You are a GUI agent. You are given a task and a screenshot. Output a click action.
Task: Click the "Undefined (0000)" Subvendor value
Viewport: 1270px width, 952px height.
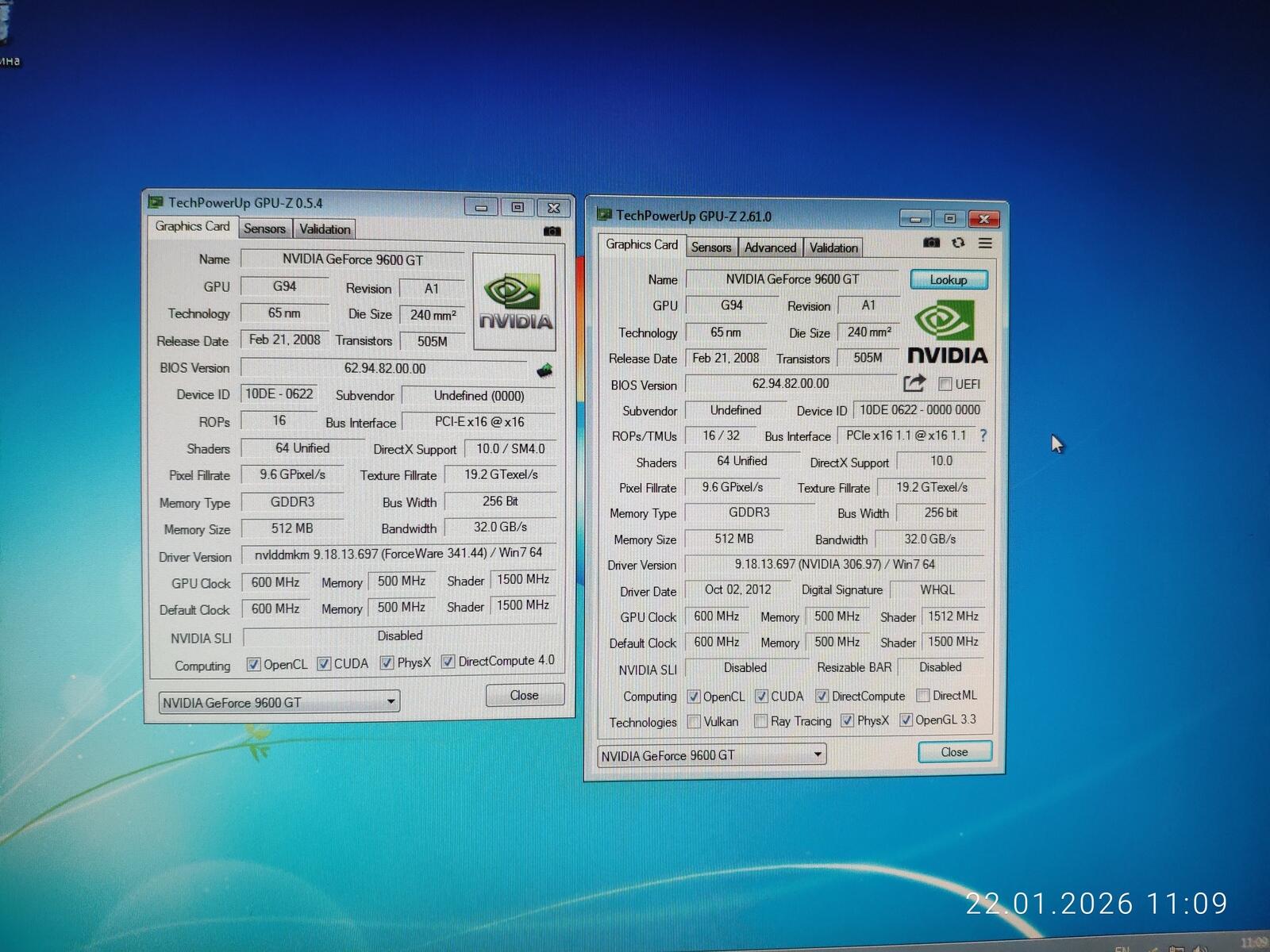[x=479, y=395]
